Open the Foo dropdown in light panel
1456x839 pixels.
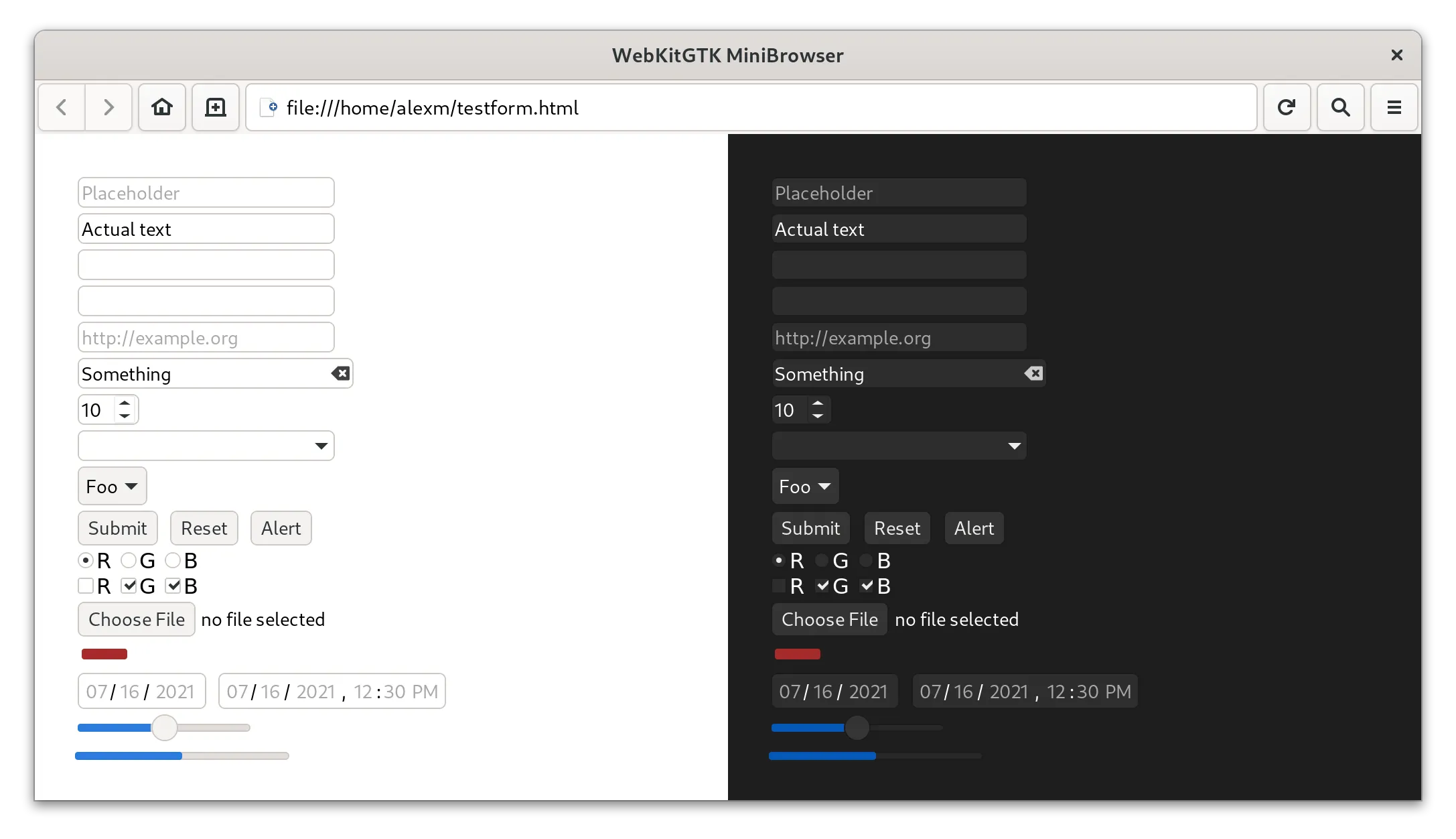(113, 486)
